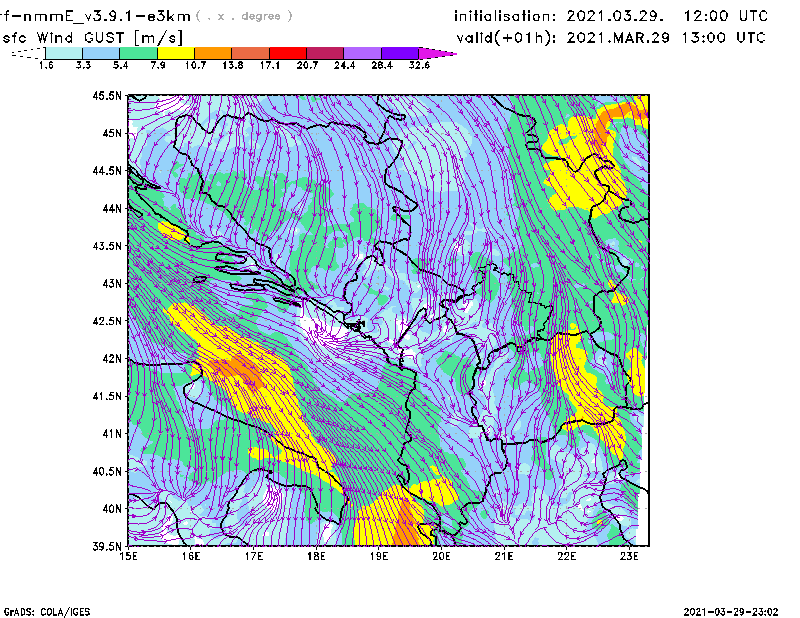Click the '5.4' legend value

(120, 65)
